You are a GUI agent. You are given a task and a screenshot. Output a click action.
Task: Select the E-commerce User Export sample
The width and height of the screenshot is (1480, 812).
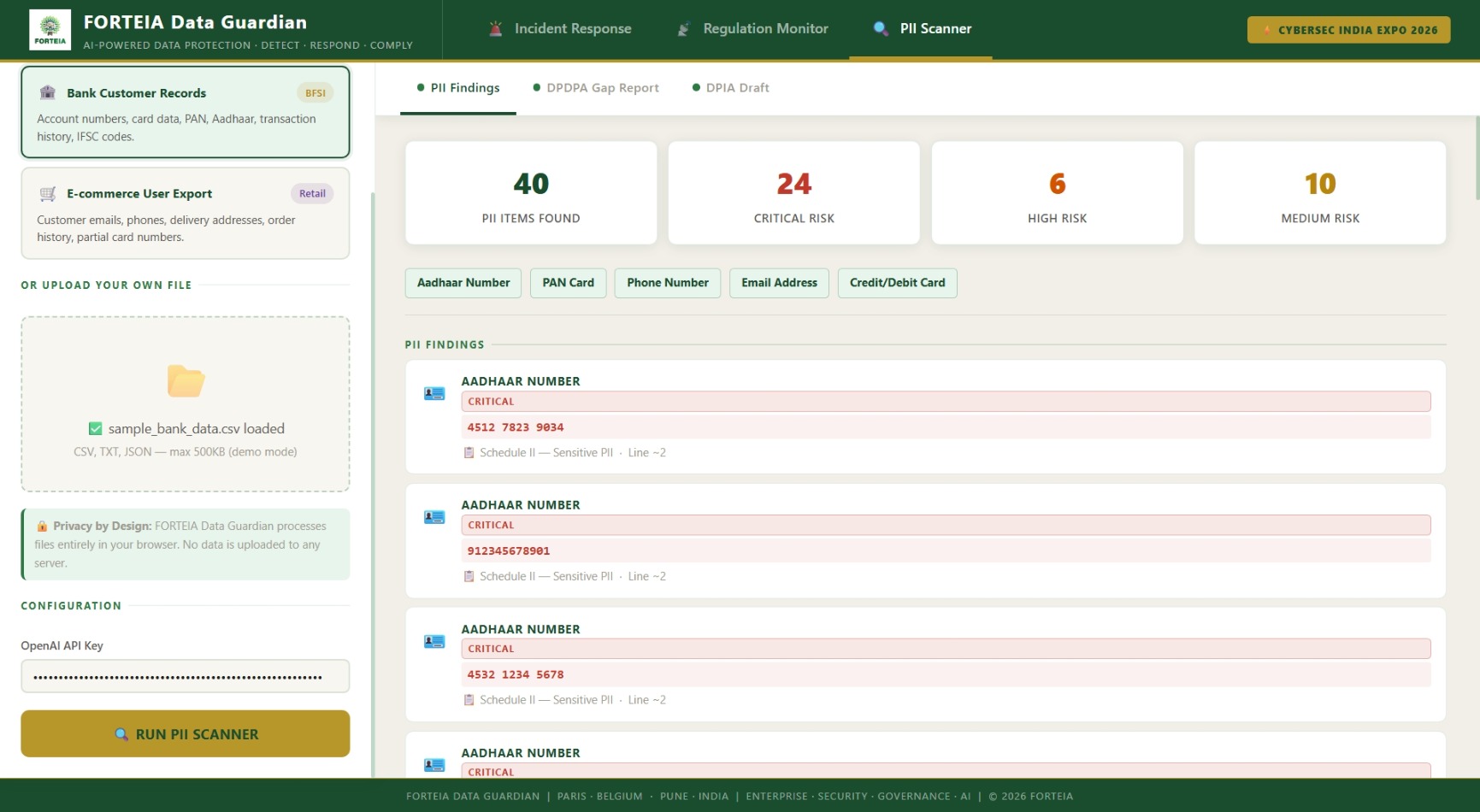185,214
